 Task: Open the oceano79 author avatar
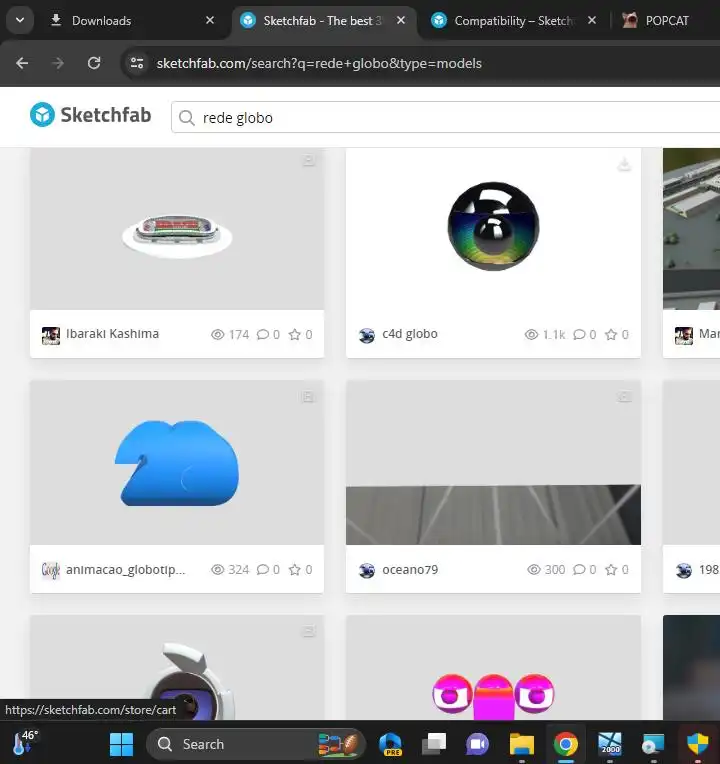pos(367,570)
